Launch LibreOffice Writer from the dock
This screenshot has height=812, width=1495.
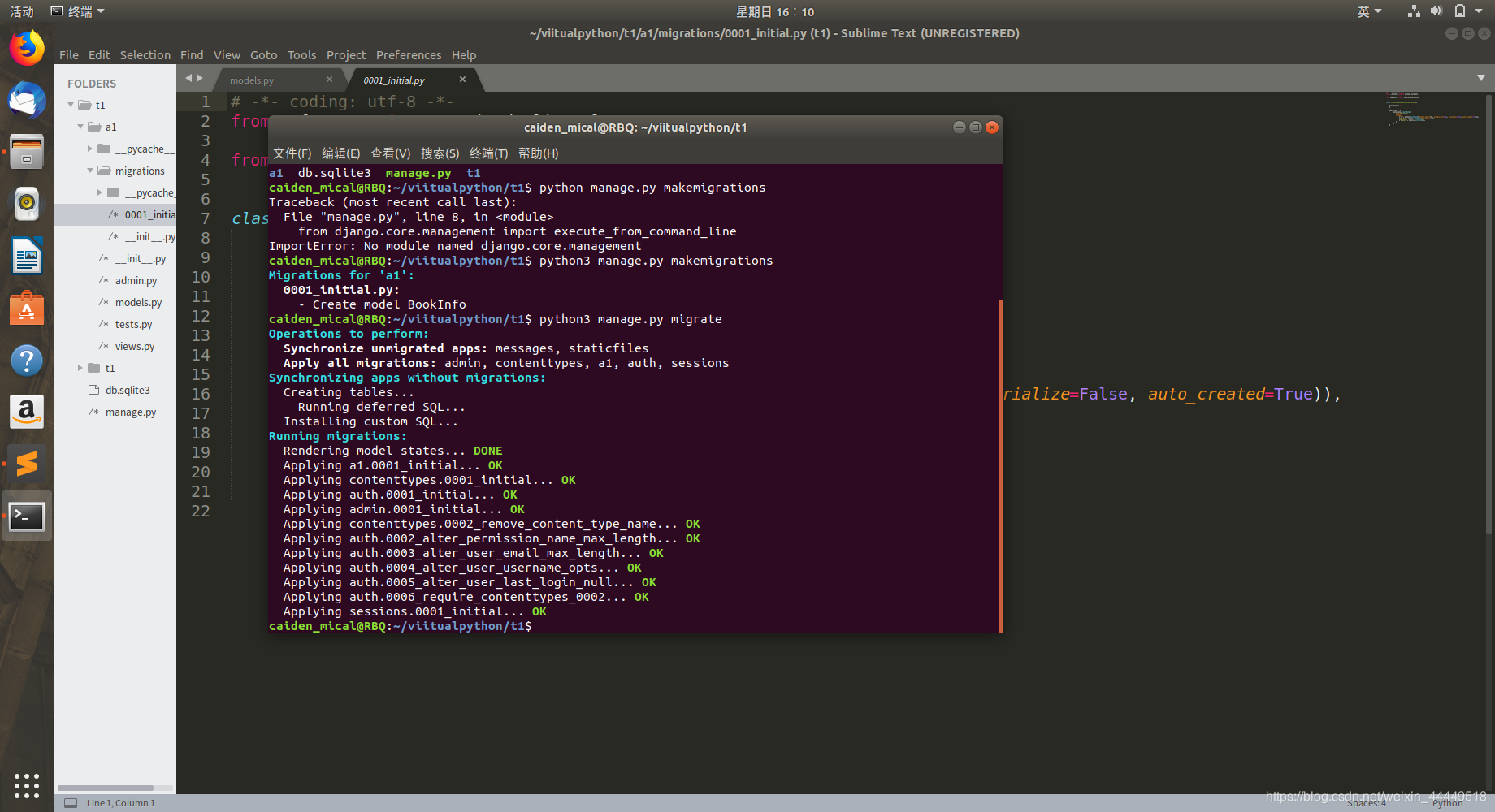click(x=27, y=257)
